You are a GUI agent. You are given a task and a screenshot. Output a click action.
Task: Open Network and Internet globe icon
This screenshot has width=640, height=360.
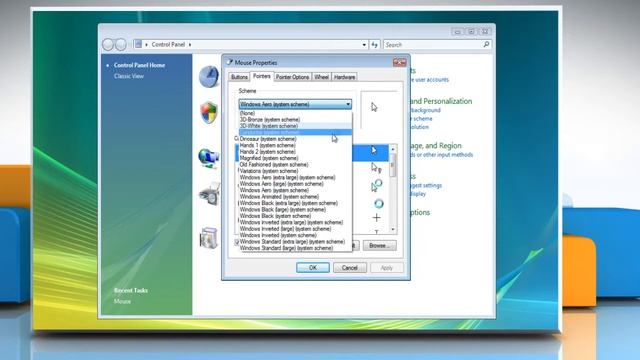209,159
